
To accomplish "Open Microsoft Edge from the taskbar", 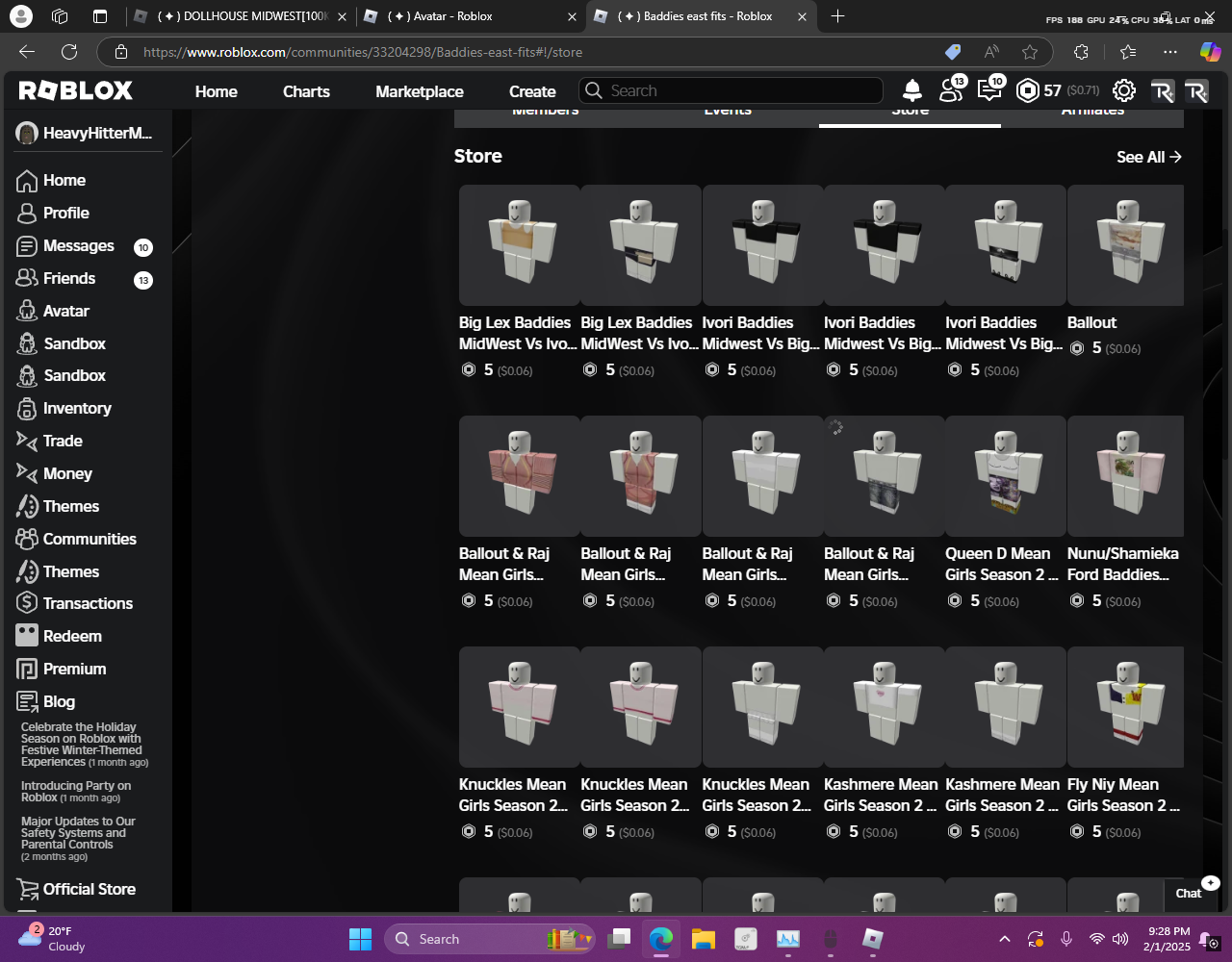I will click(660, 939).
